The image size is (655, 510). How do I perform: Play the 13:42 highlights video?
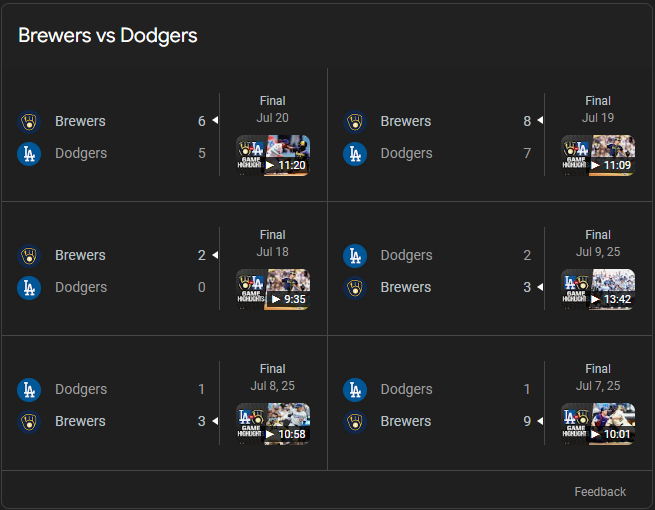(x=598, y=289)
